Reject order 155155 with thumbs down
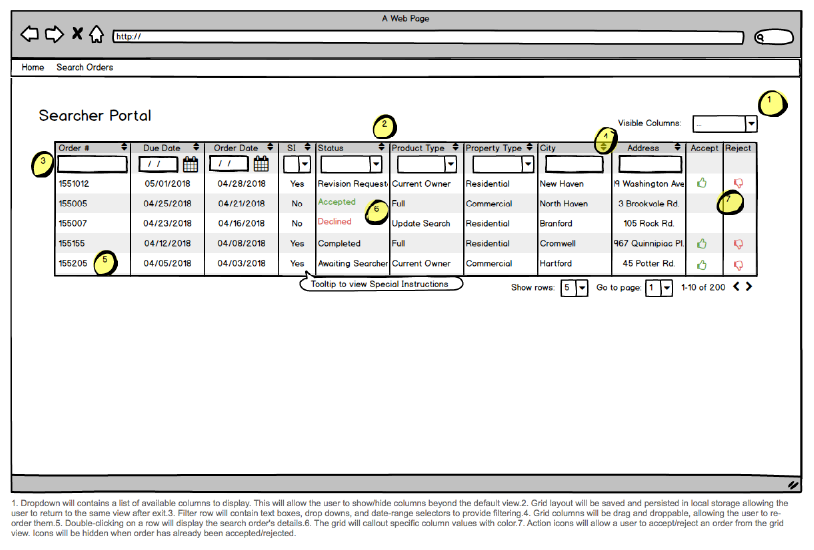 738,244
